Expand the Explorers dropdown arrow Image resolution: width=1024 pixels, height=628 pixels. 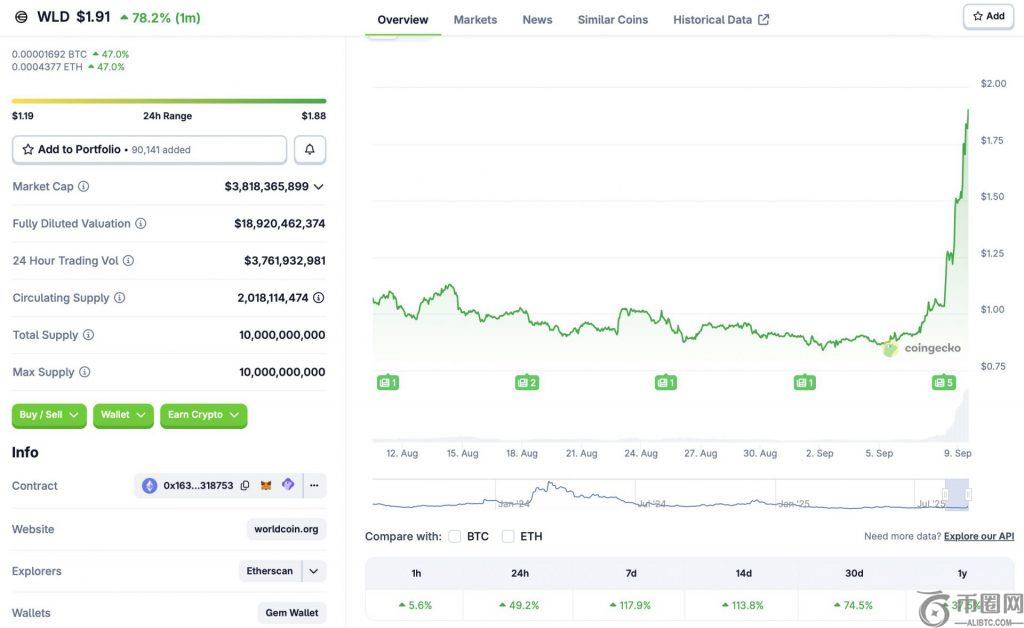click(x=314, y=571)
